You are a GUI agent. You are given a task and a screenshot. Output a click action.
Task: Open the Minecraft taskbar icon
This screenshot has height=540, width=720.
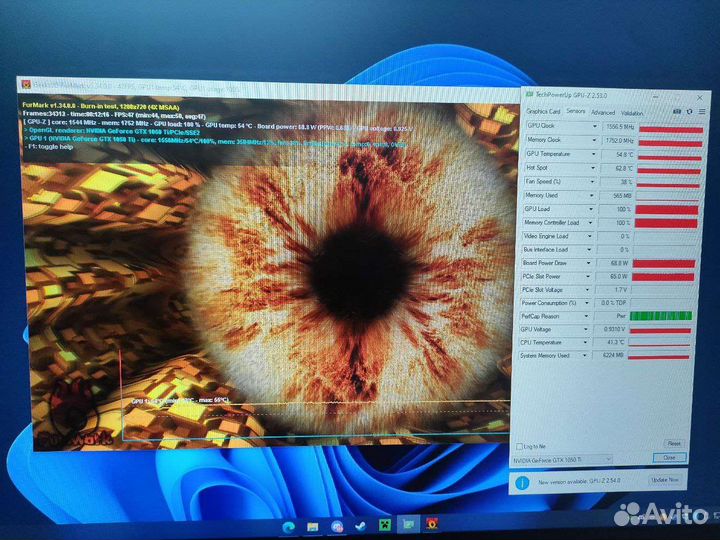(x=384, y=525)
